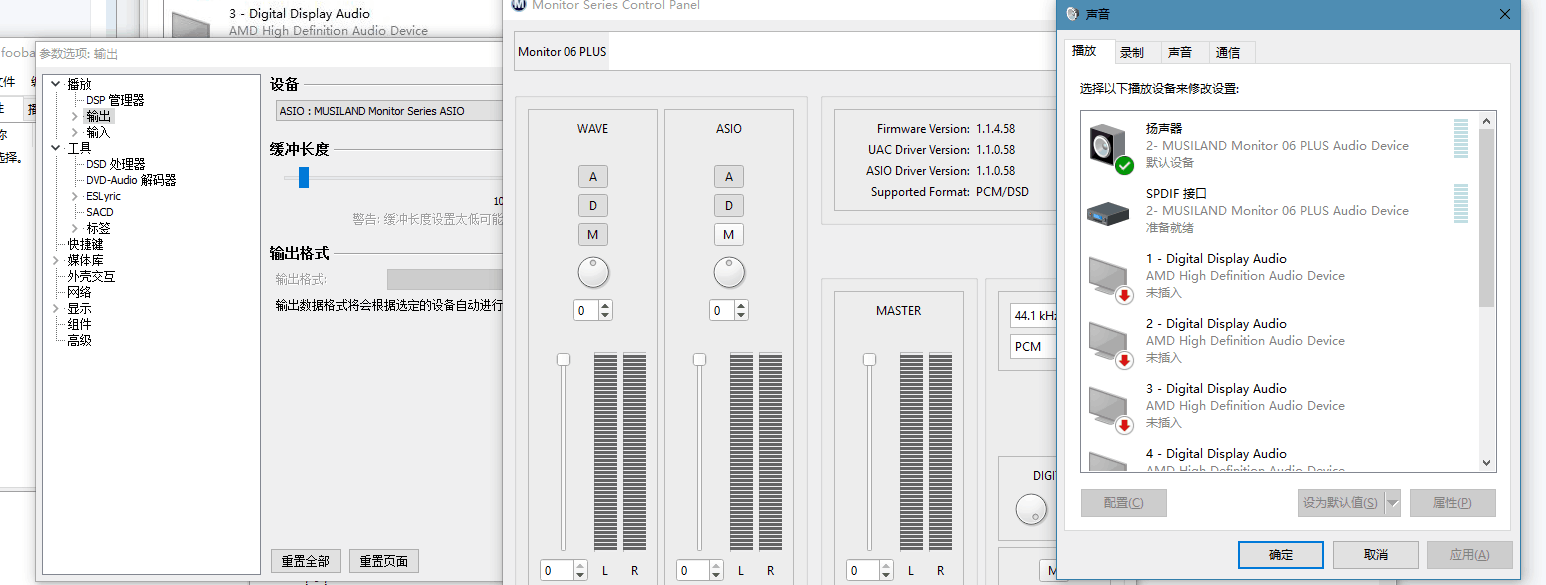Toggle the M mute button on WAVE channel
The width and height of the screenshot is (1546, 585).
593,234
